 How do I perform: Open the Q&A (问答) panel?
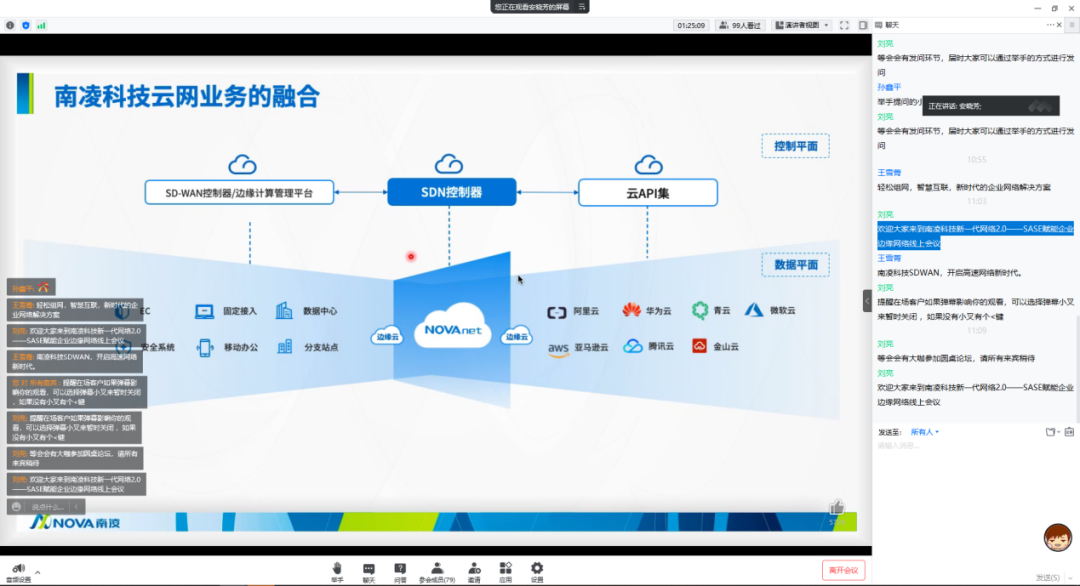point(400,572)
